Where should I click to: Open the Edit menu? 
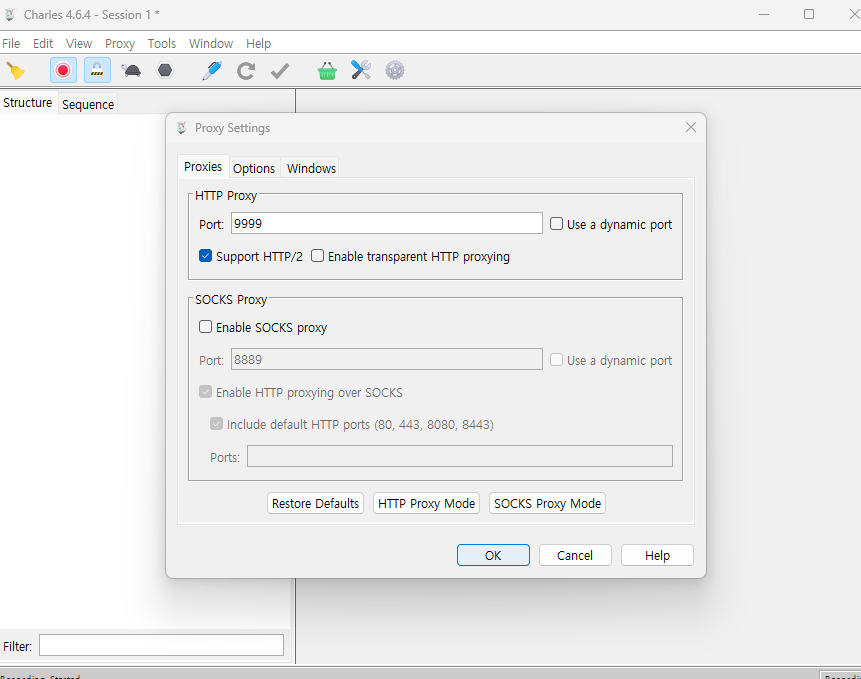[x=43, y=43]
